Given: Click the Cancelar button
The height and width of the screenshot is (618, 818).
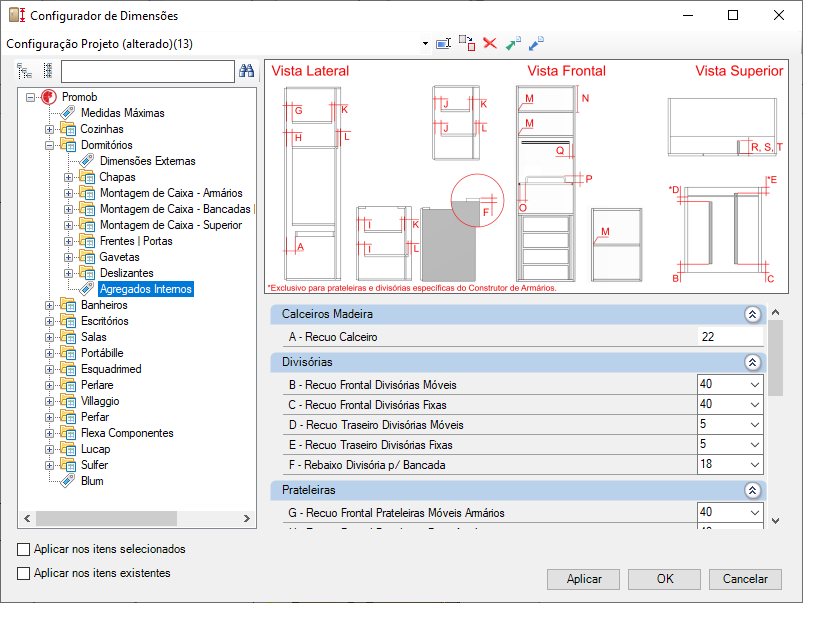Looking at the screenshot, I should click(x=745, y=579).
